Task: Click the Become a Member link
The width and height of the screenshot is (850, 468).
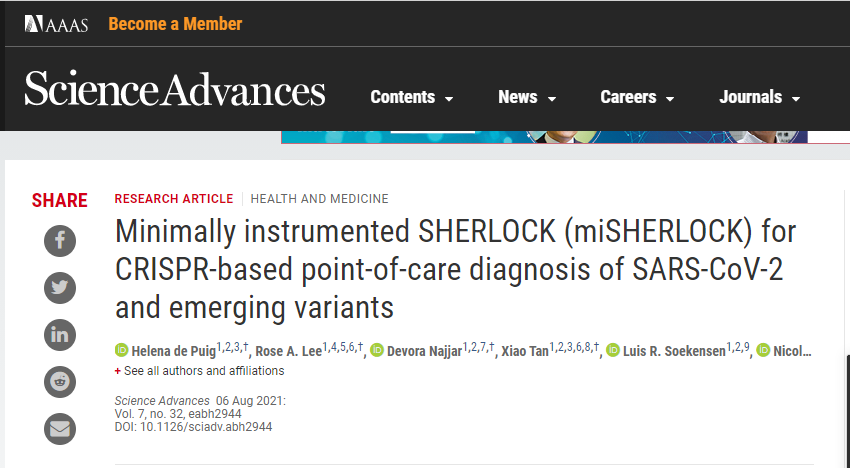Action: coord(175,24)
